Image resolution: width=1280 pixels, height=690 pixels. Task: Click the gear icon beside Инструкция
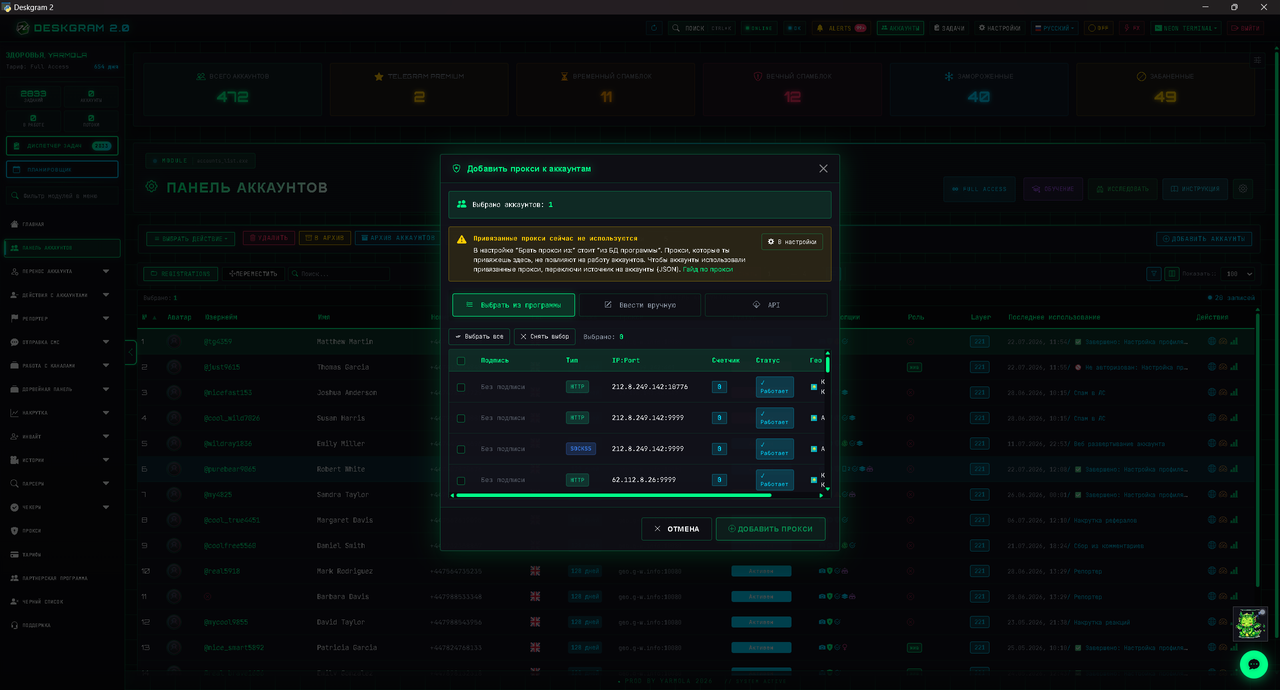click(x=1243, y=188)
